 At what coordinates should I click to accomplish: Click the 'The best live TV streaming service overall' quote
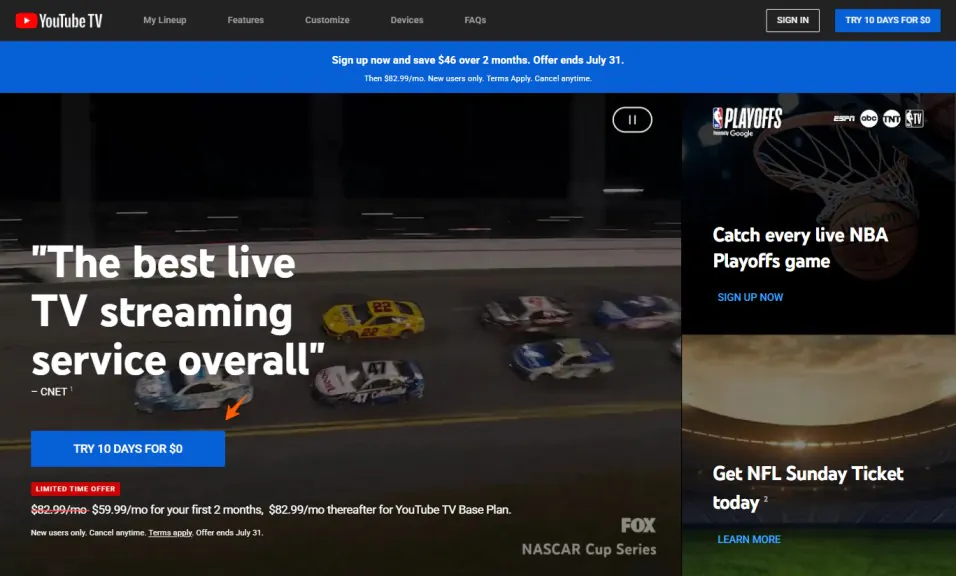pyautogui.click(x=177, y=311)
